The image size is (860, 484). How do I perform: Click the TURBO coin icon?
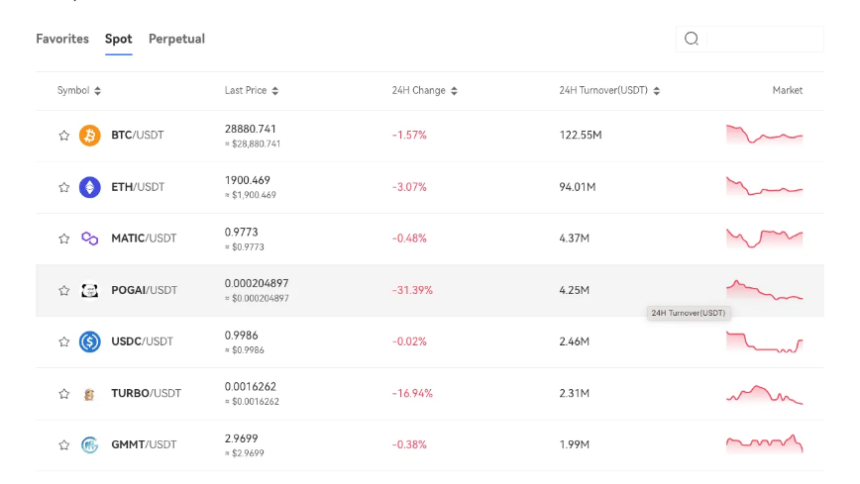pyautogui.click(x=90, y=394)
